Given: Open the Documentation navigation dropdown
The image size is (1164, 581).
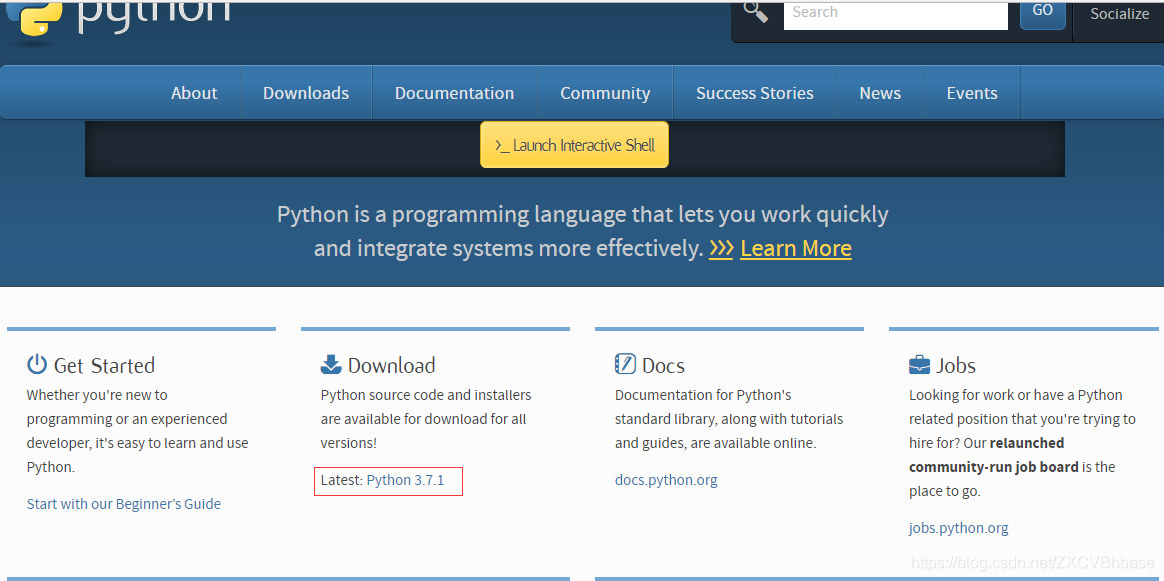Looking at the screenshot, I should point(454,92).
